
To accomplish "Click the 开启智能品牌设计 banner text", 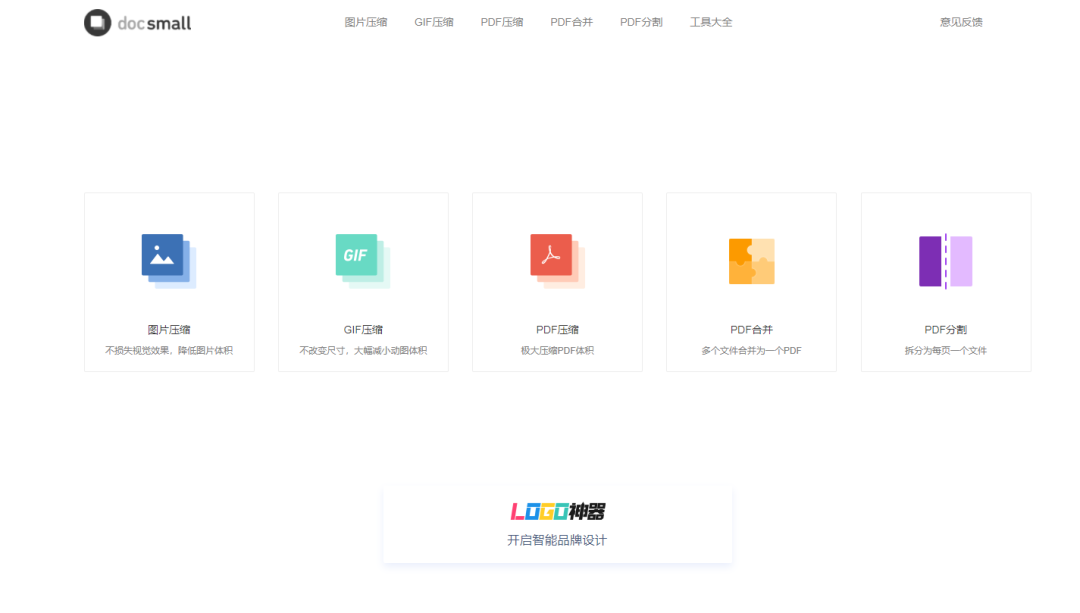I will click(557, 541).
